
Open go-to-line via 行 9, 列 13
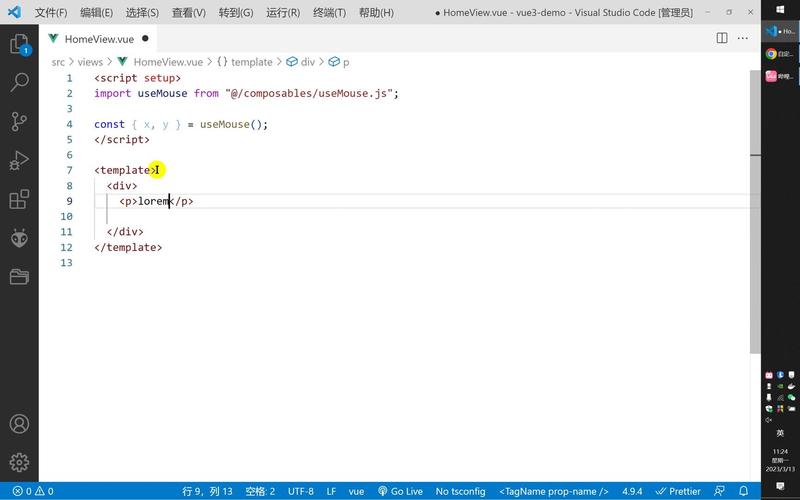pos(207,491)
